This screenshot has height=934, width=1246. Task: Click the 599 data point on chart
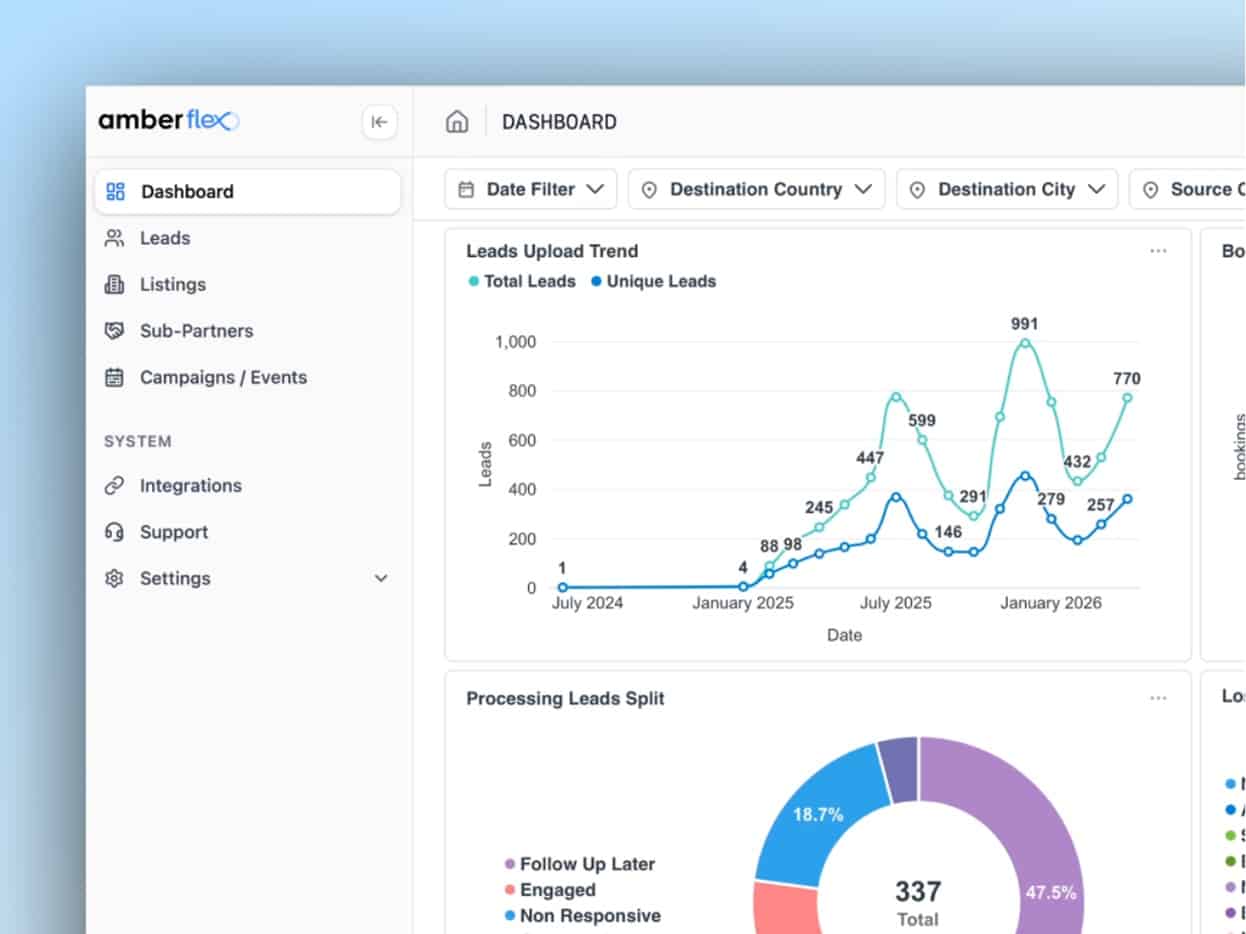click(922, 440)
